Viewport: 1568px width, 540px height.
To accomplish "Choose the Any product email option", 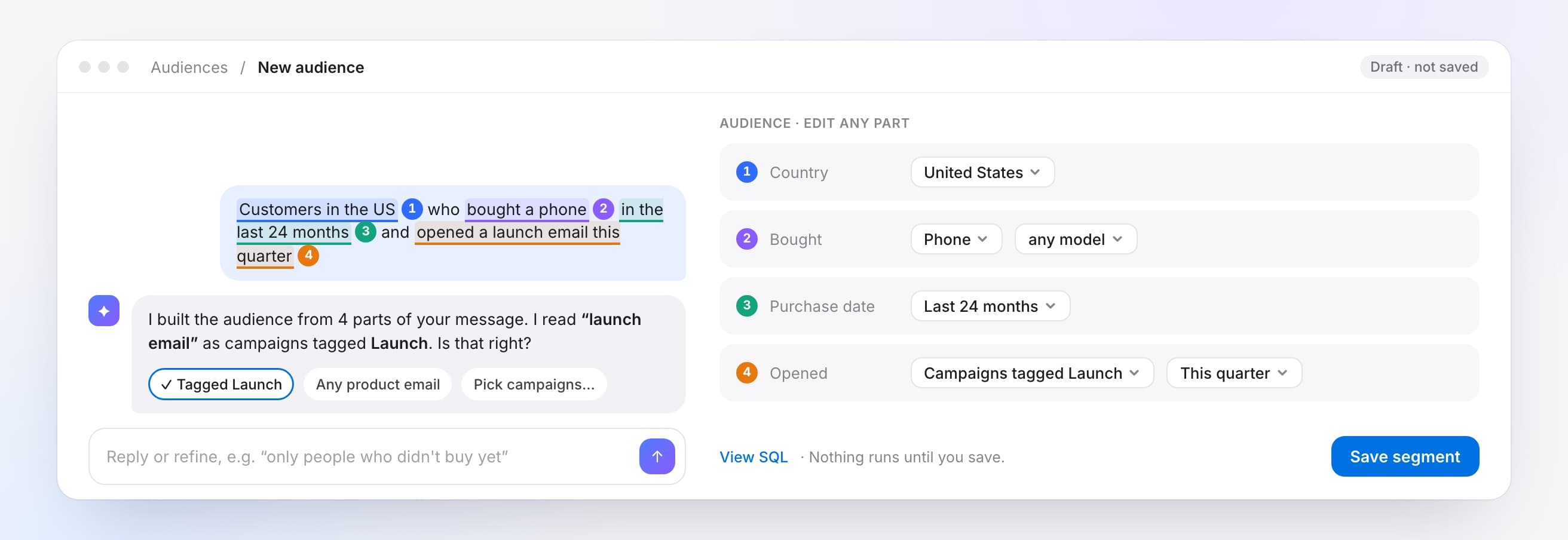I will [378, 384].
